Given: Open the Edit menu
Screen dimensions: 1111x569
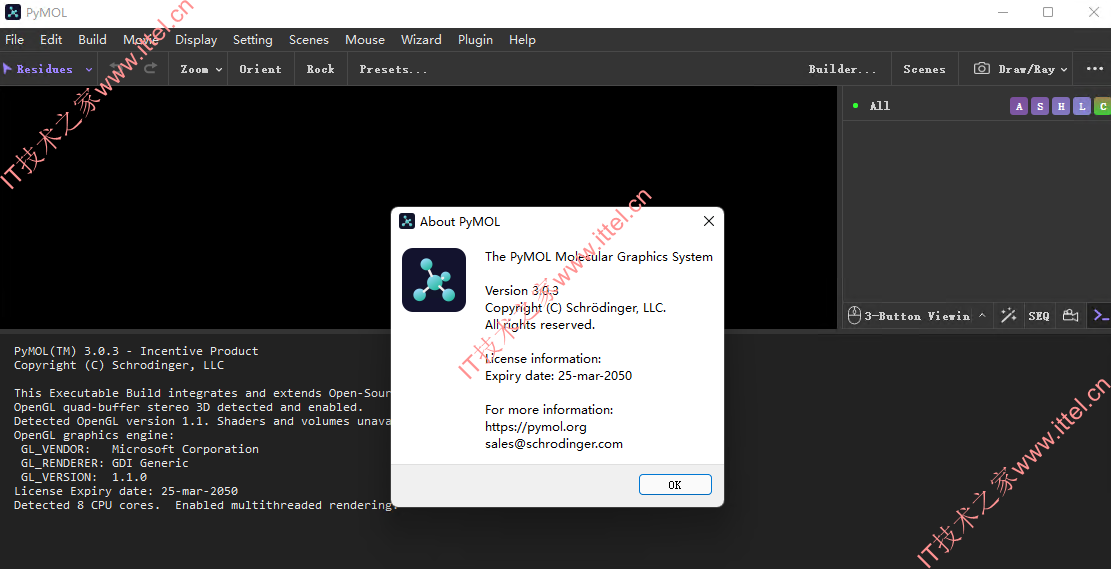Looking at the screenshot, I should point(51,40).
